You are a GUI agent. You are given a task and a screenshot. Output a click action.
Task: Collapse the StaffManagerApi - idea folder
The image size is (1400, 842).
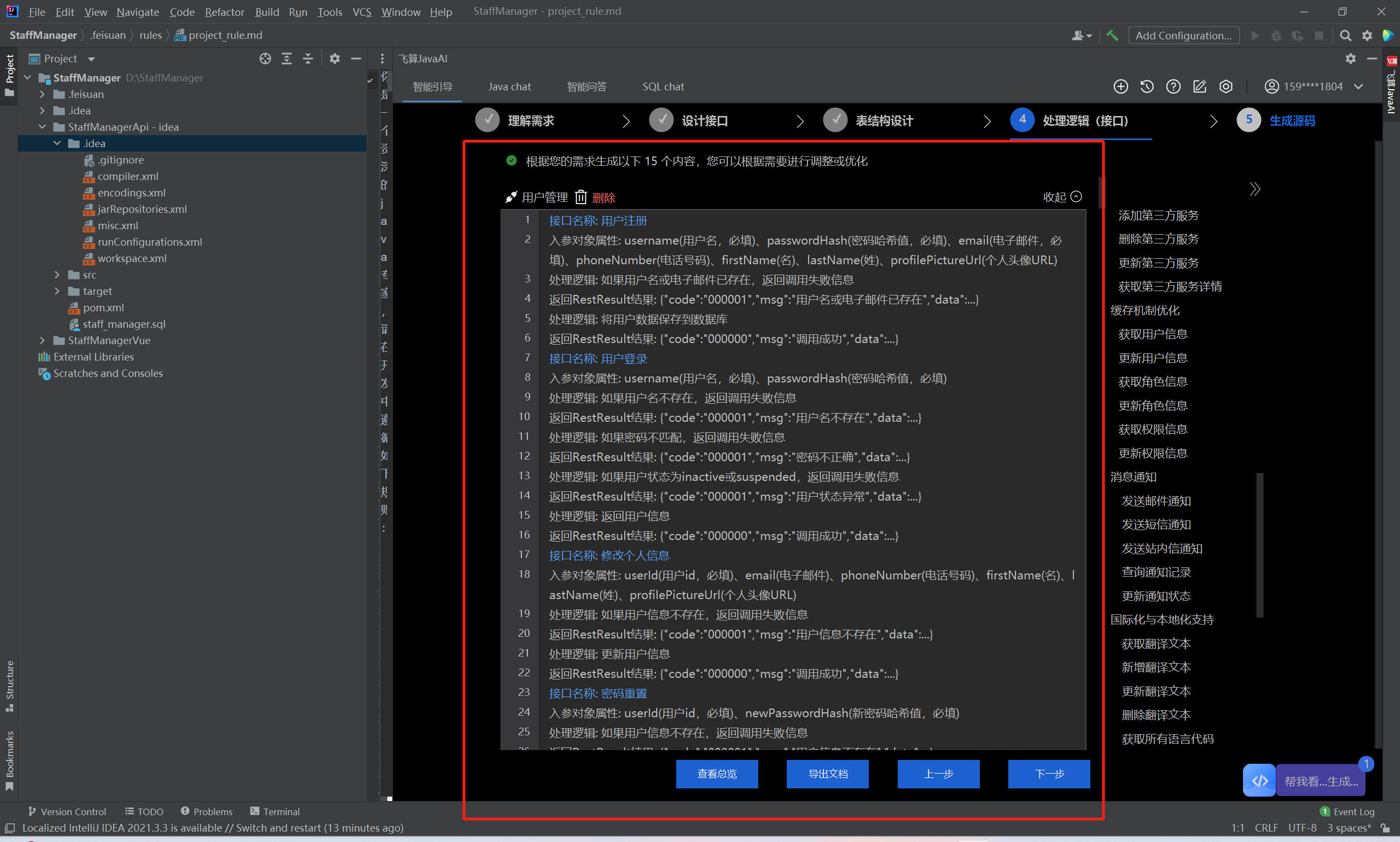point(42,127)
